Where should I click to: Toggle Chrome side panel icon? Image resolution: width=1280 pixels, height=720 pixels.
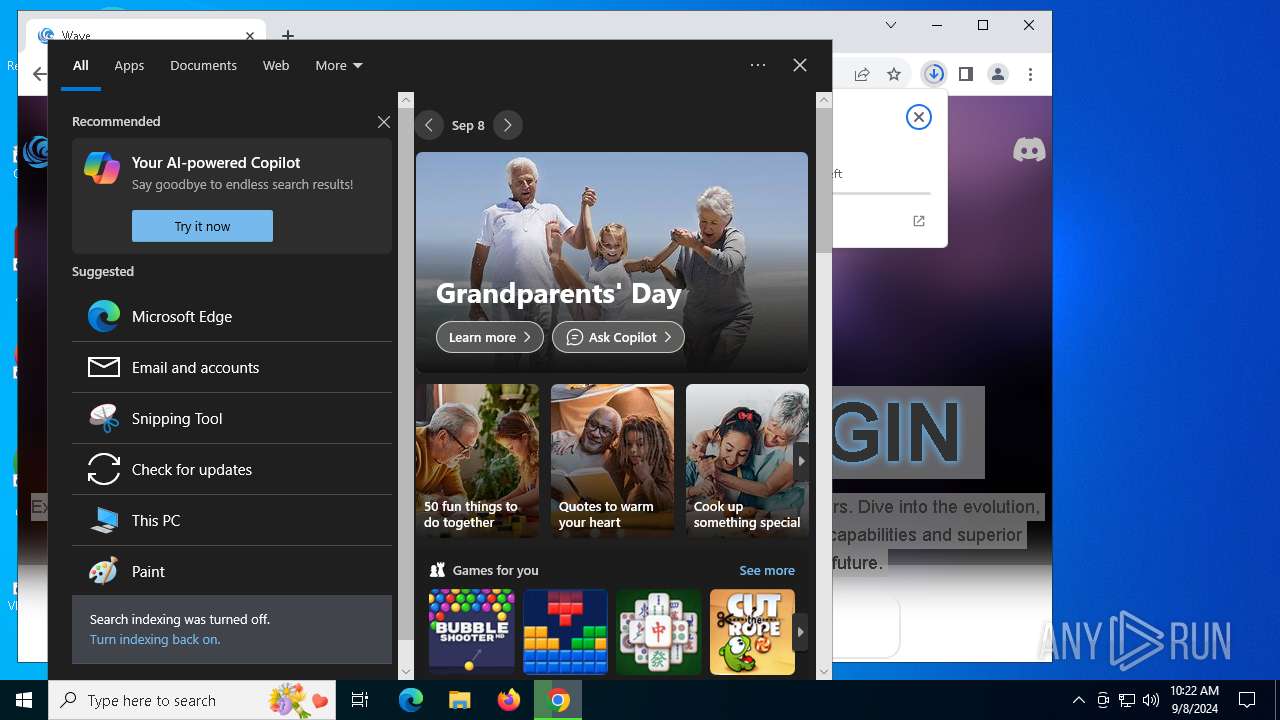965,74
